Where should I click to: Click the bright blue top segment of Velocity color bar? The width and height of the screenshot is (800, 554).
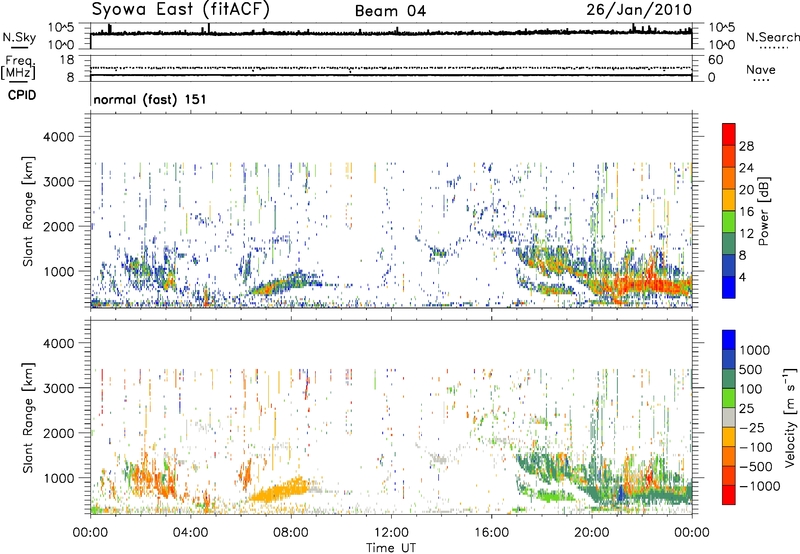coord(729,340)
